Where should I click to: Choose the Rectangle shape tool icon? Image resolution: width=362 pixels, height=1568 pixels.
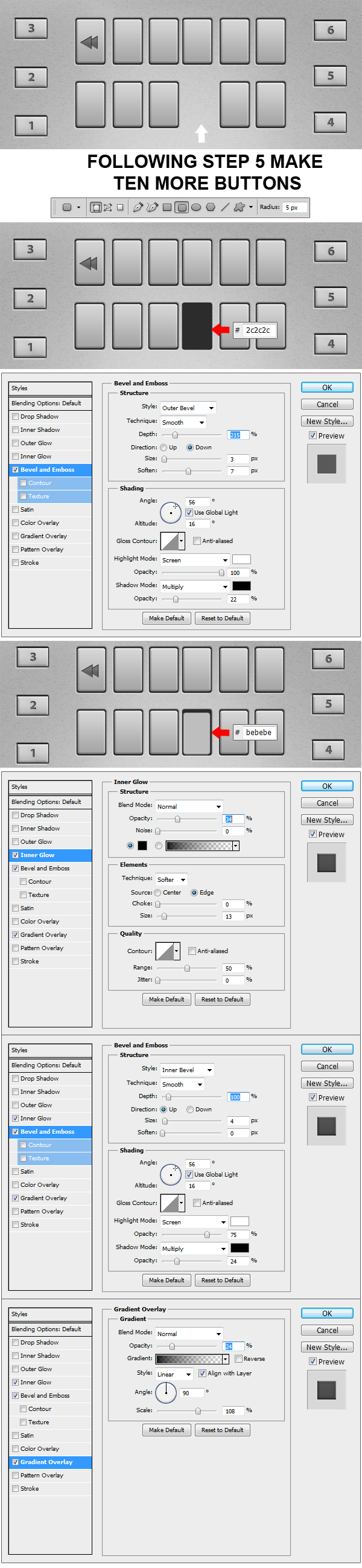click(167, 208)
